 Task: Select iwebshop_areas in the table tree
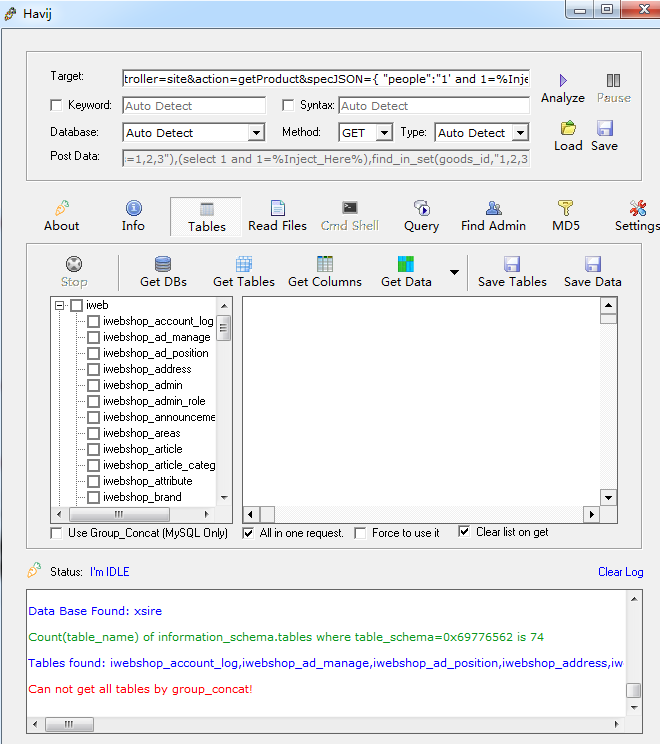tap(142, 433)
